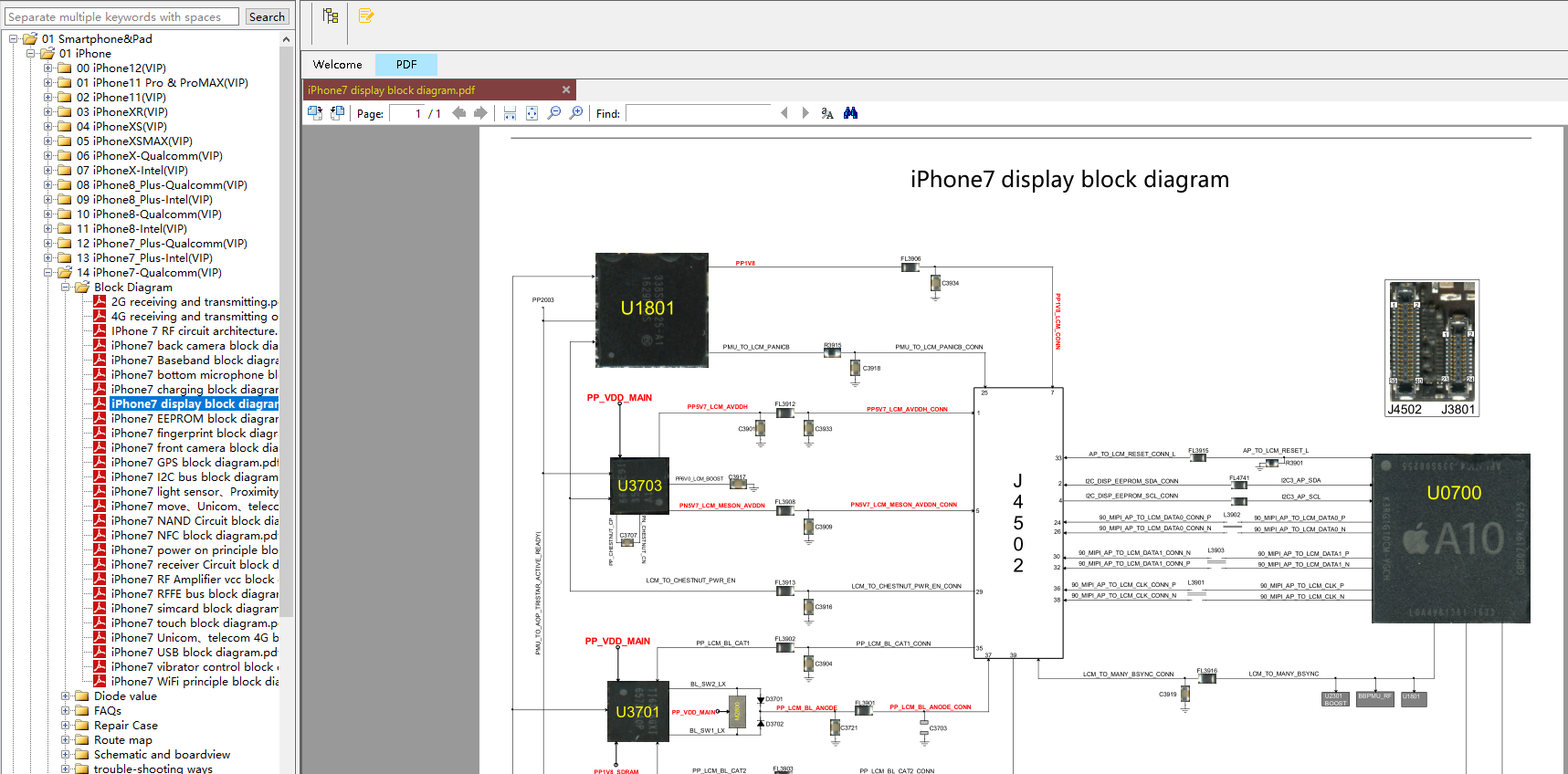
Task: Toggle match case icon in find bar
Action: point(827,113)
